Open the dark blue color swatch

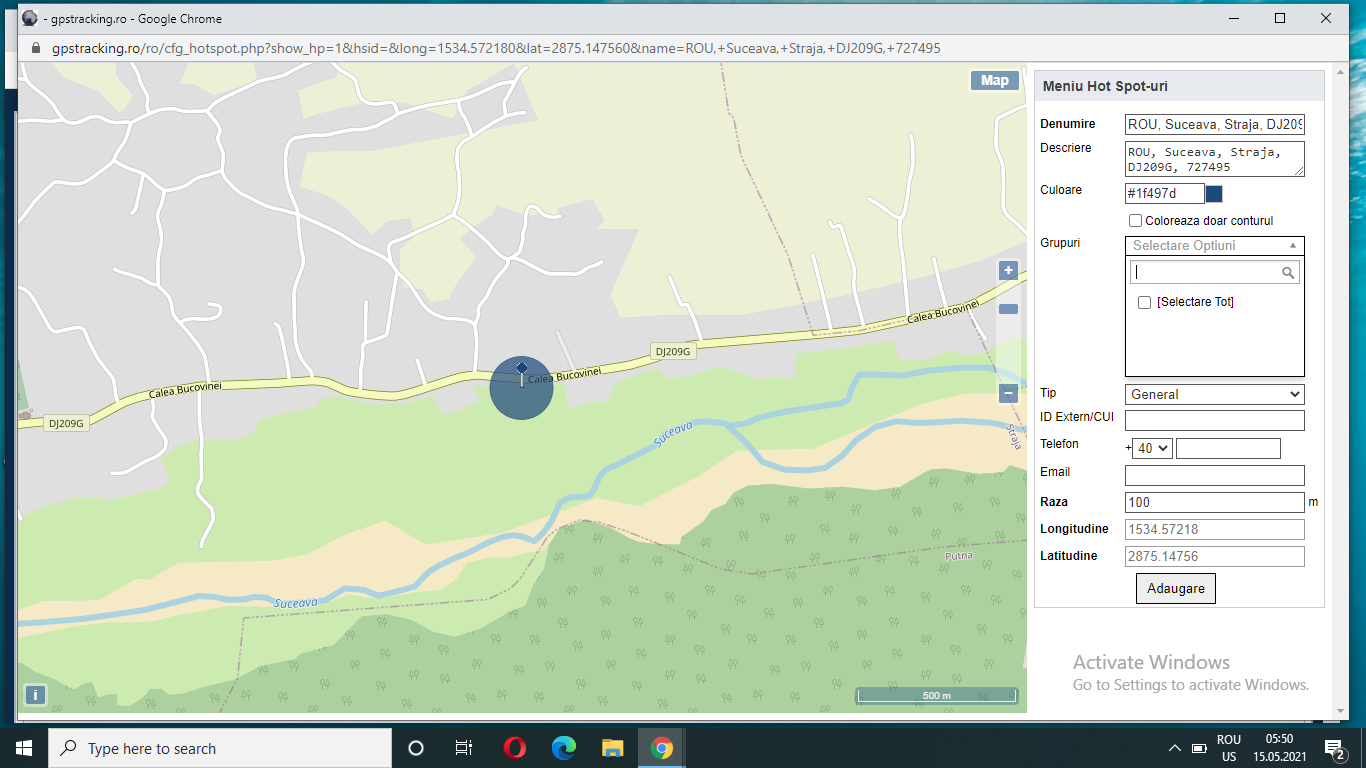[1214, 193]
